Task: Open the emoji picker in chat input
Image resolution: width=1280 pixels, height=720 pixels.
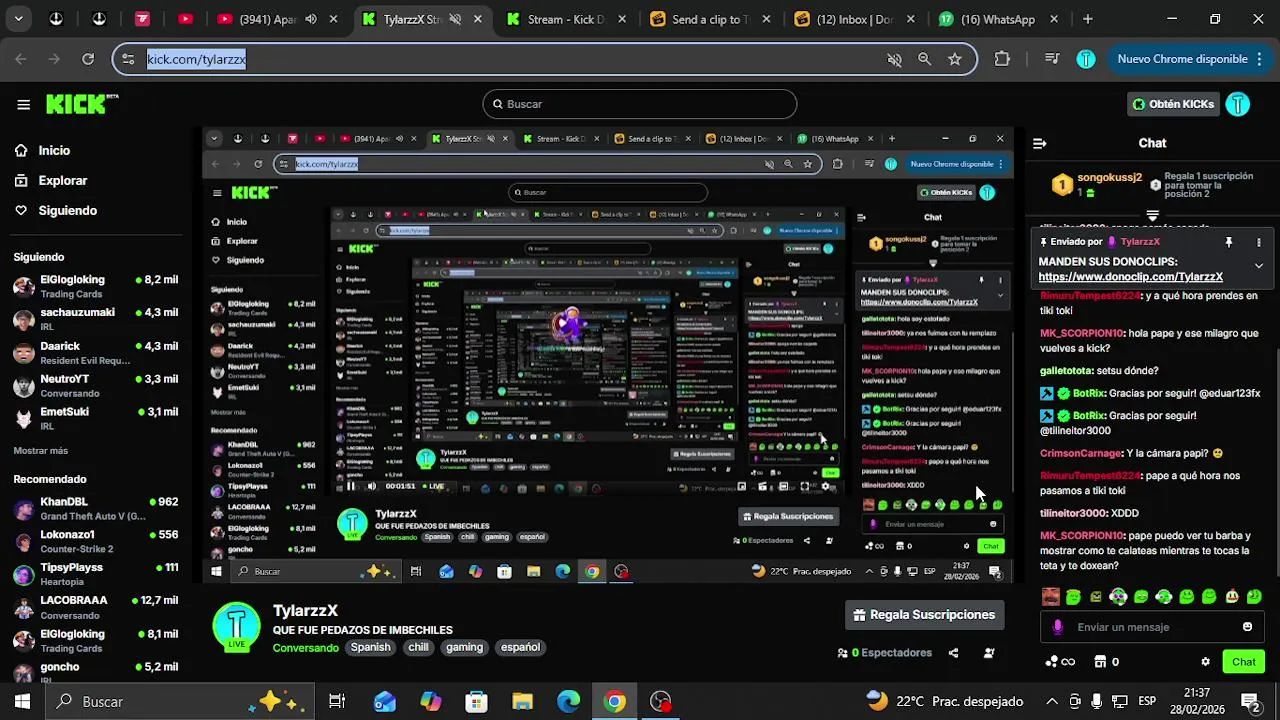Action: [1247, 627]
